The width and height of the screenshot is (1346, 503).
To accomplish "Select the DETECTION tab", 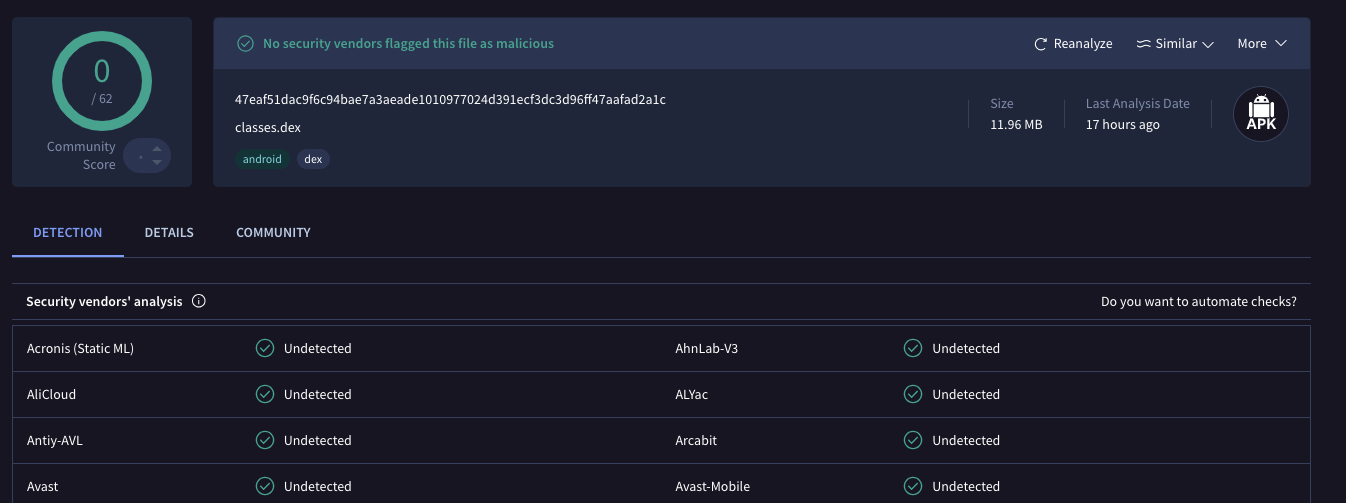I will tap(68, 232).
